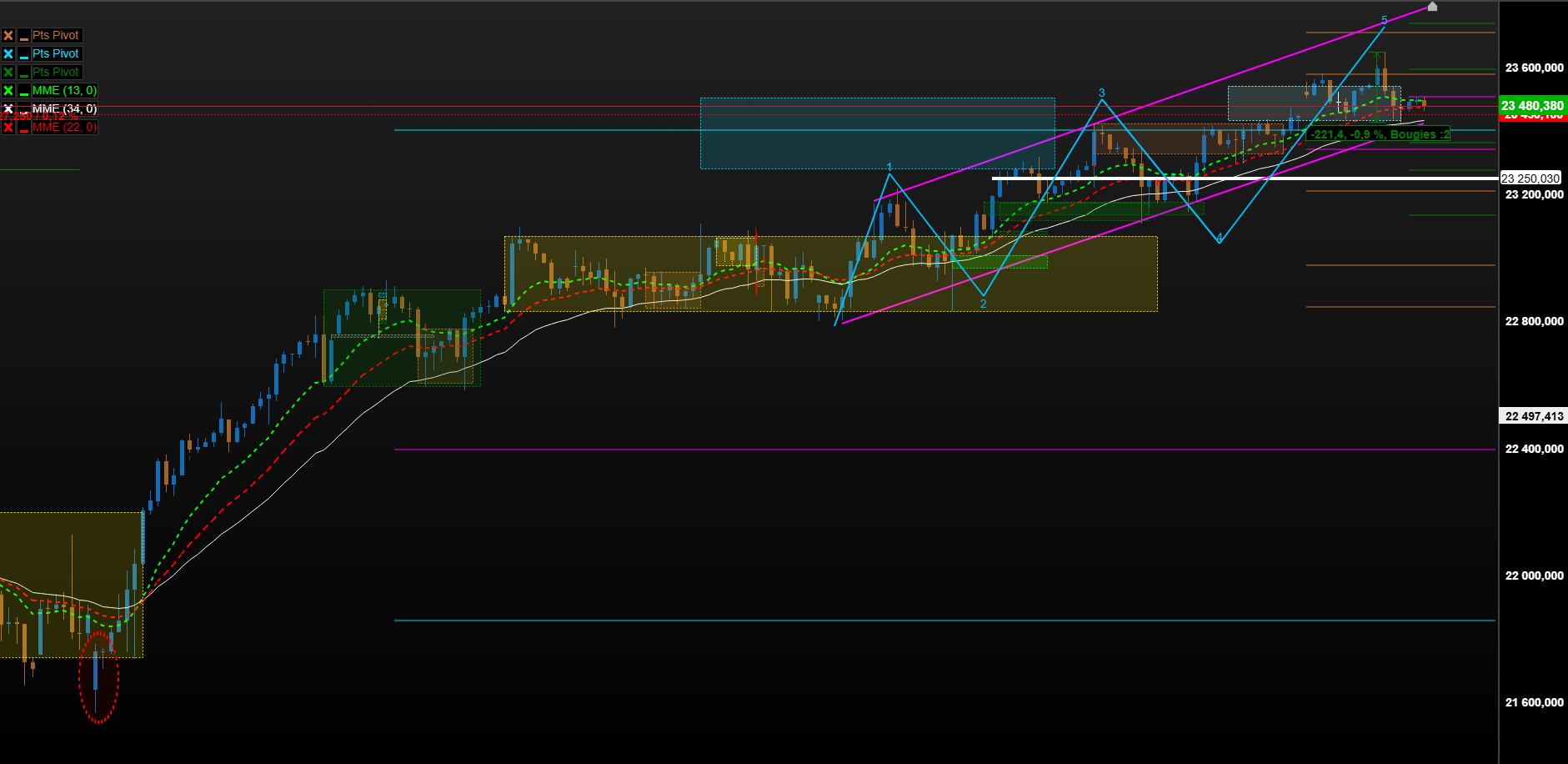The width and height of the screenshot is (1568, 764).
Task: Click the red dotted ellipse around low candle
Action: 98,677
